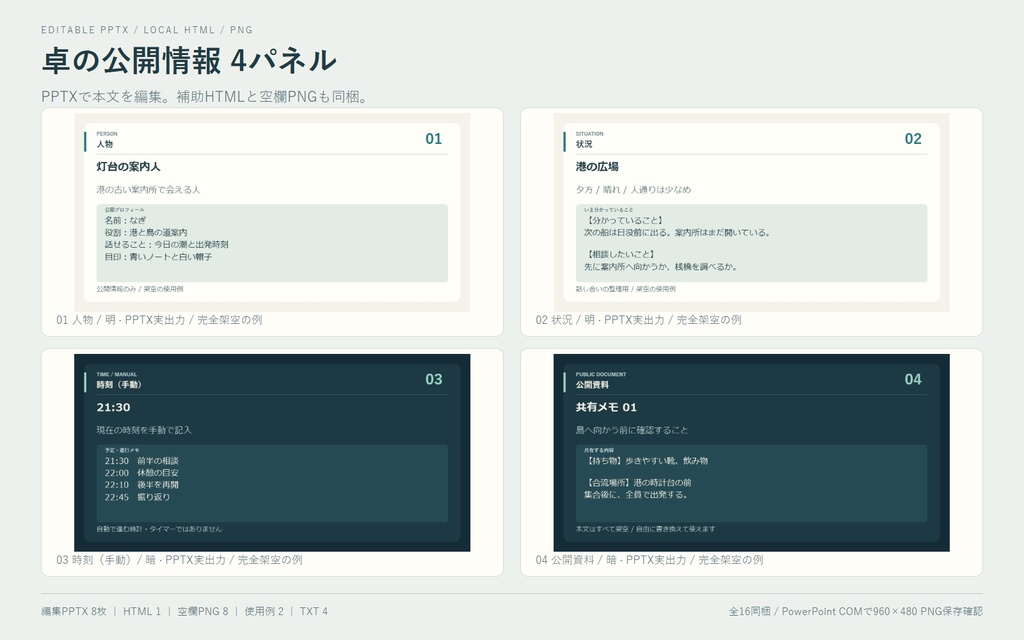Click the line 【合流場所】港の時計台の前
1024x640 pixels.
(637, 483)
